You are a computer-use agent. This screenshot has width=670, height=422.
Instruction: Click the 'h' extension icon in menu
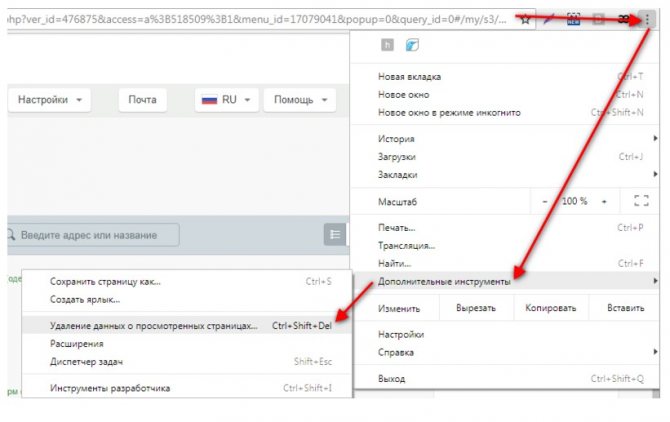click(389, 46)
